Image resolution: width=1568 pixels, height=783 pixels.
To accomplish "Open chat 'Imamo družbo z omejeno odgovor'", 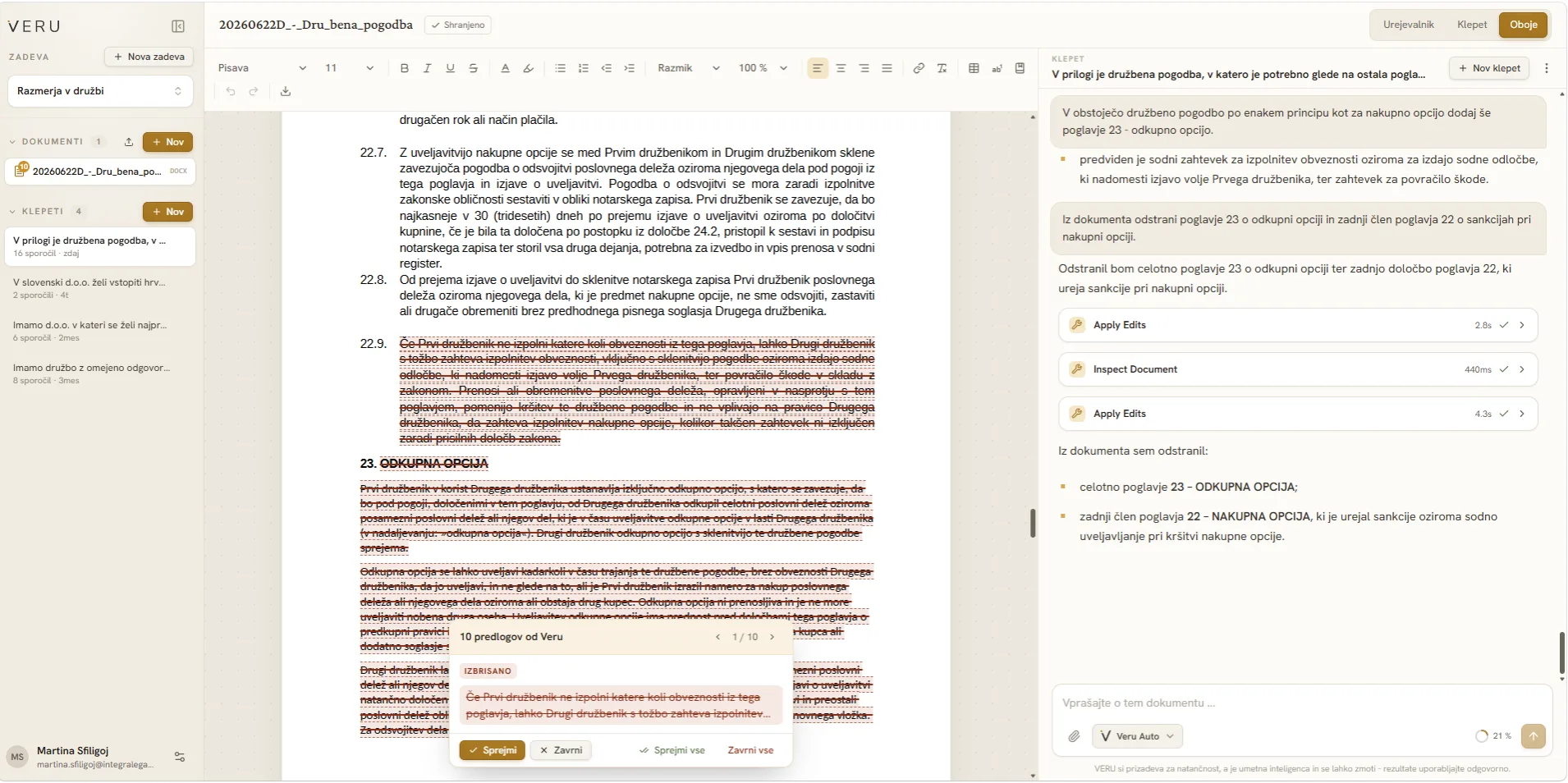I will [100, 373].
